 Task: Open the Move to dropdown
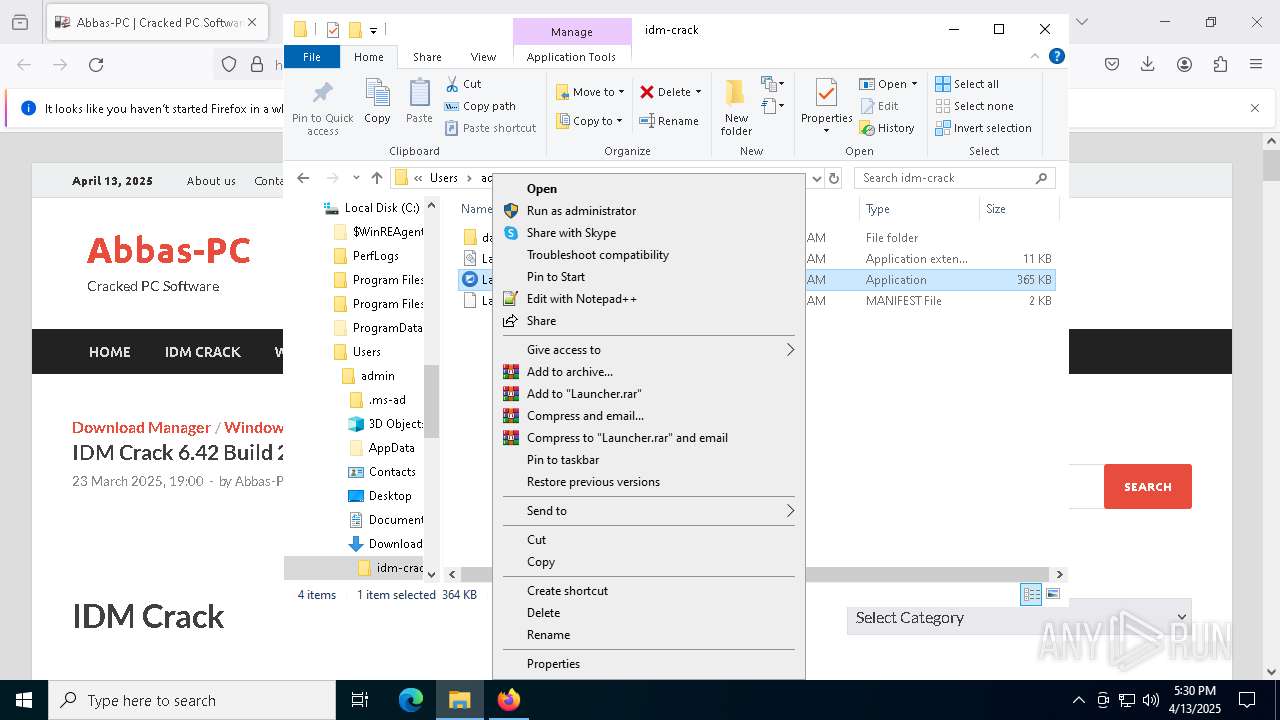(x=590, y=92)
